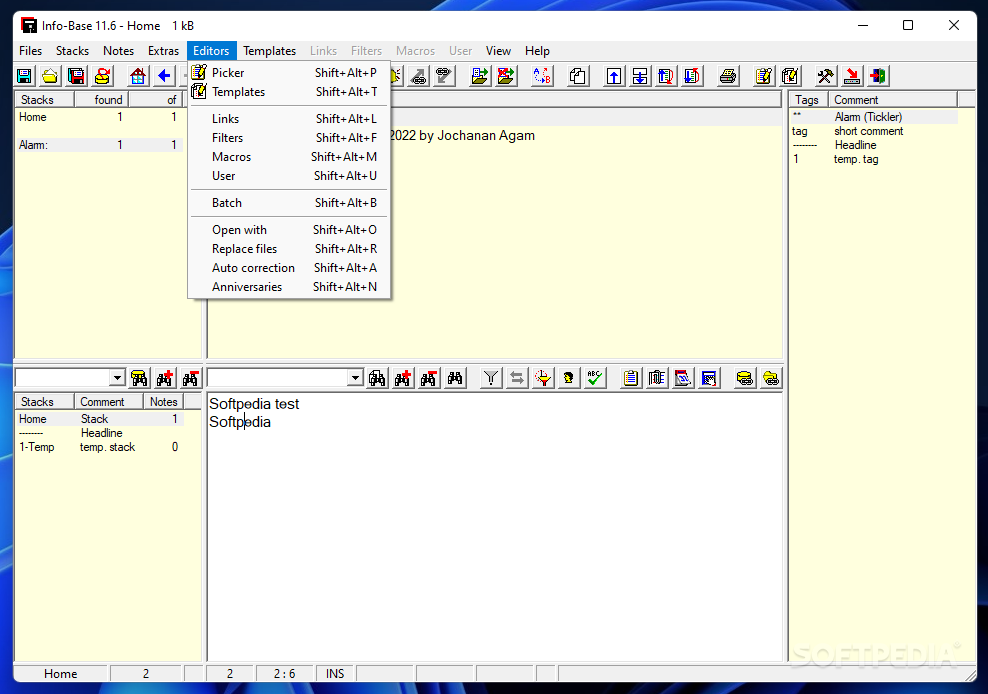
Task: Click the found column header
Action: point(102,100)
